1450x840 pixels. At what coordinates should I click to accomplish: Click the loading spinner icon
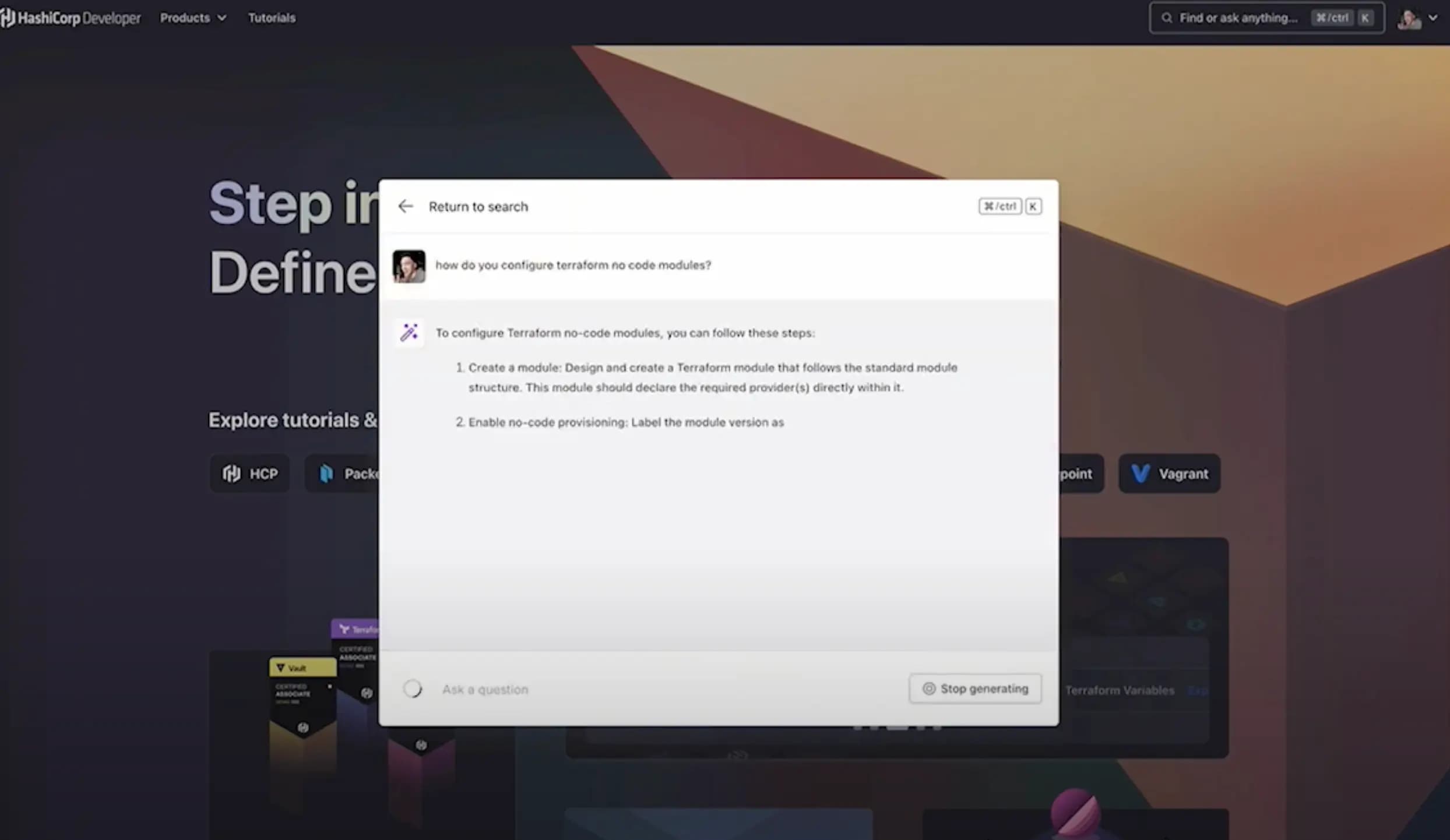(x=412, y=689)
